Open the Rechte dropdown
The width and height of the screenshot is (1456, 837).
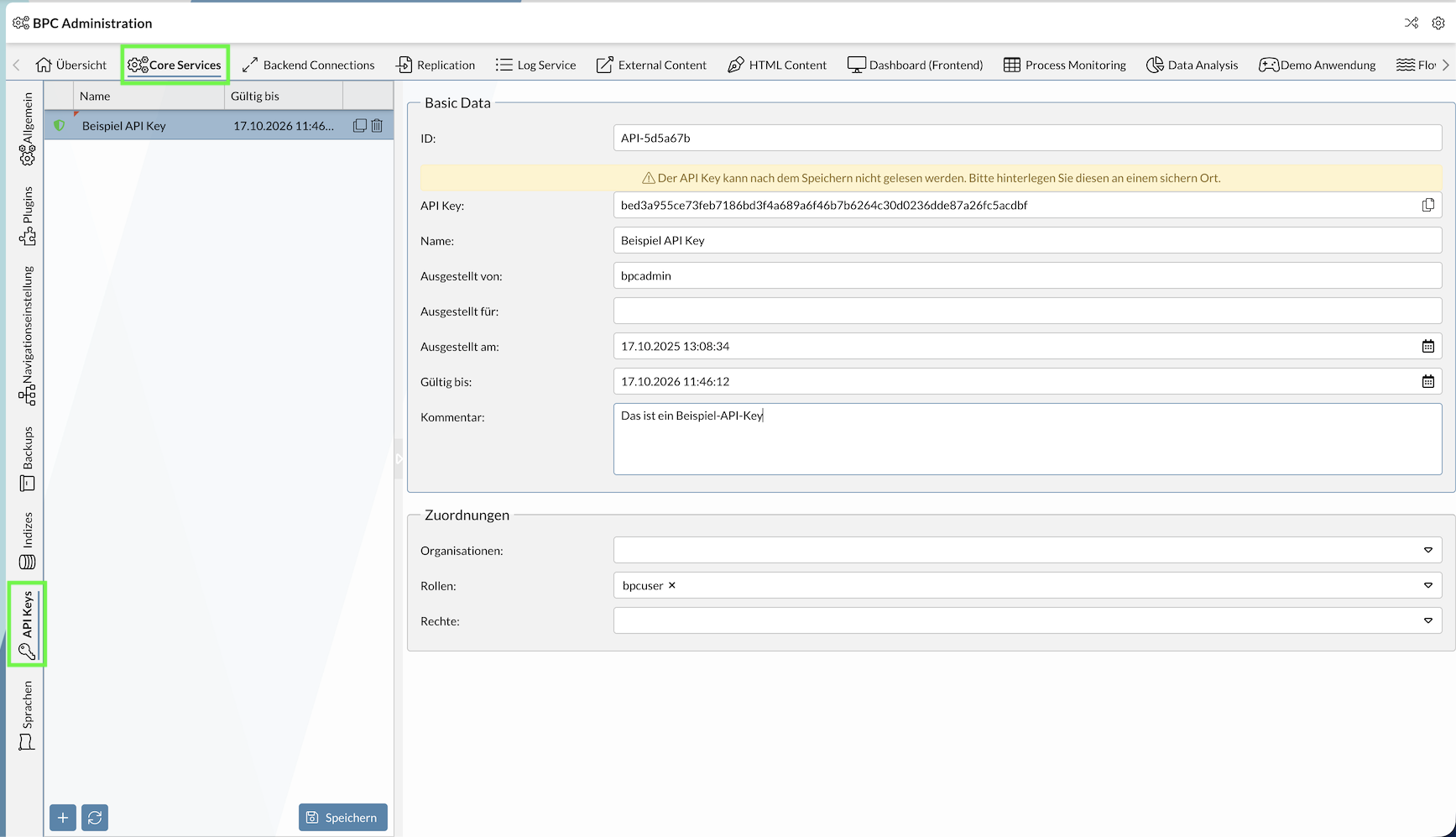pos(1427,620)
